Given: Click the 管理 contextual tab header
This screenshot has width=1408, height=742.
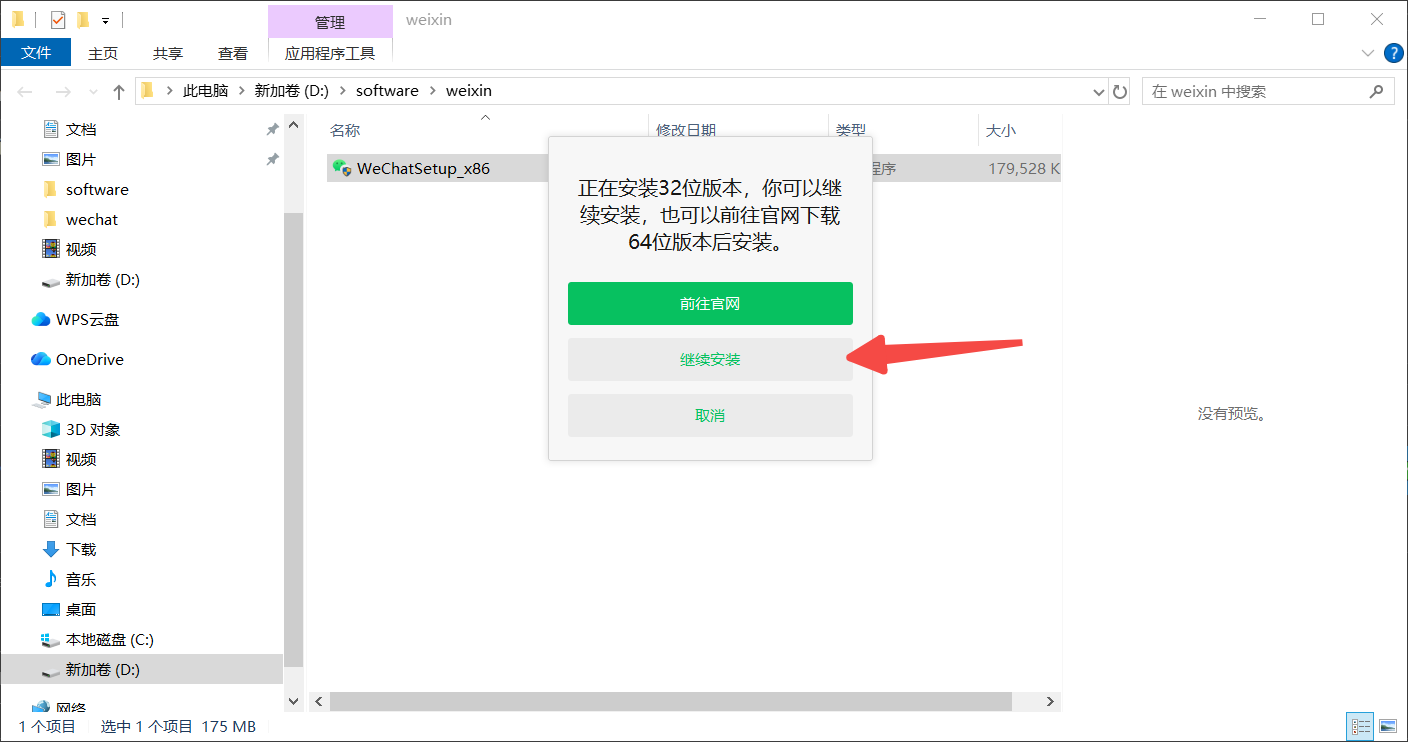Looking at the screenshot, I should 330,21.
